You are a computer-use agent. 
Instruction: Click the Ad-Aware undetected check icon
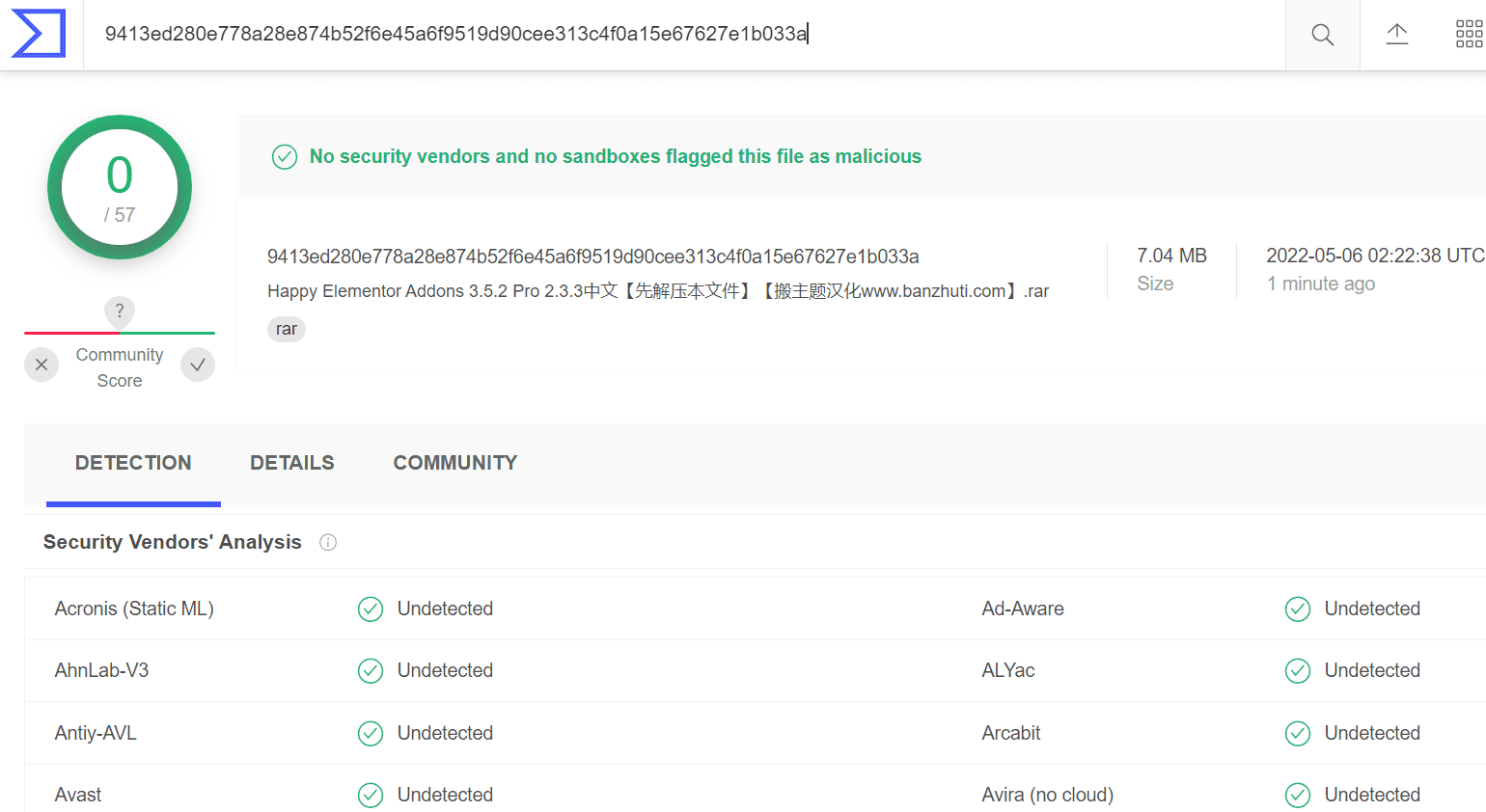tap(1298, 609)
